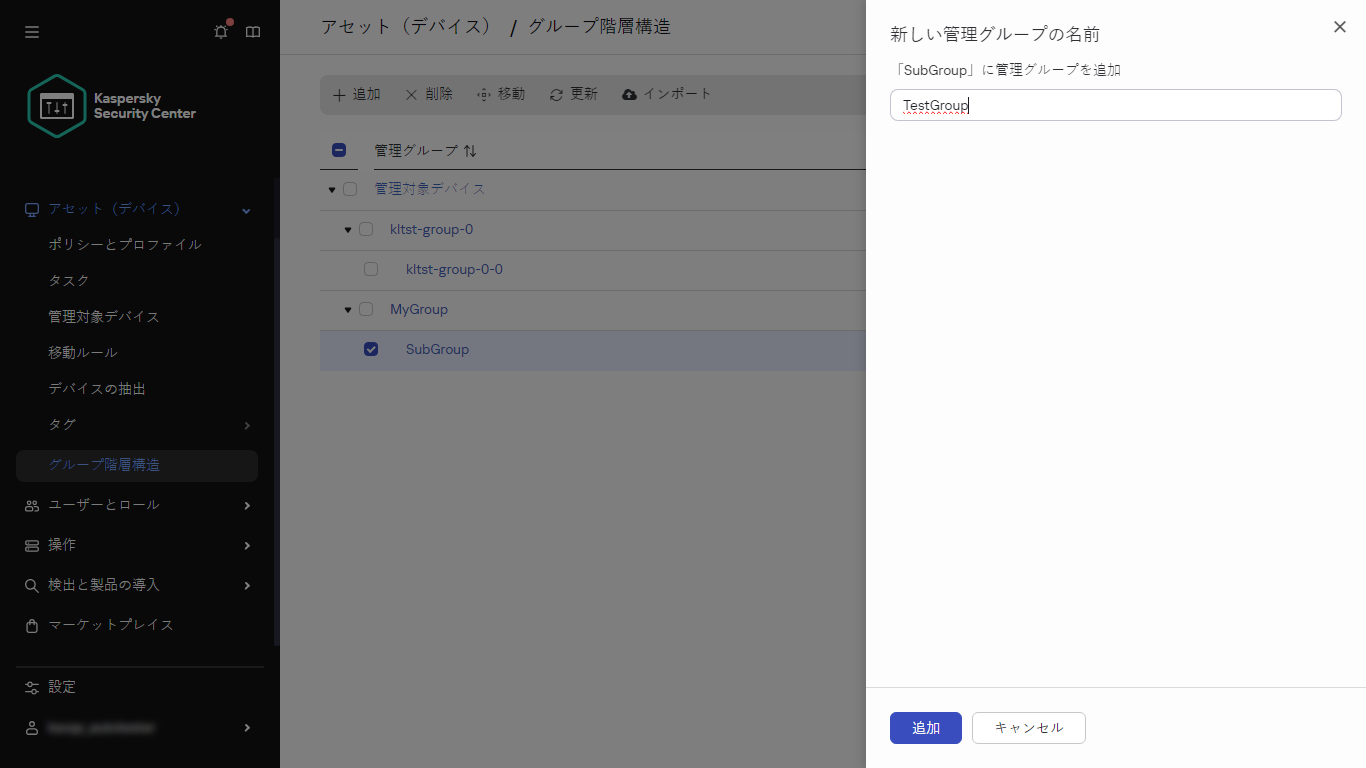Screen dimensions: 1366x768
Task: Collapse the kltst-group-0 tree node
Action: pos(347,229)
